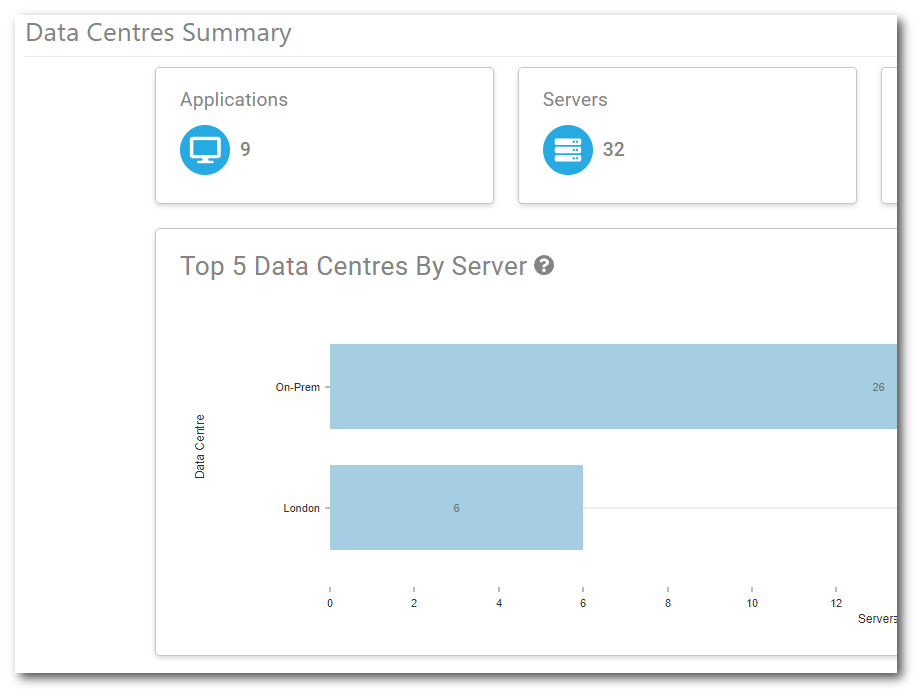Click the Servers count 32

[613, 150]
